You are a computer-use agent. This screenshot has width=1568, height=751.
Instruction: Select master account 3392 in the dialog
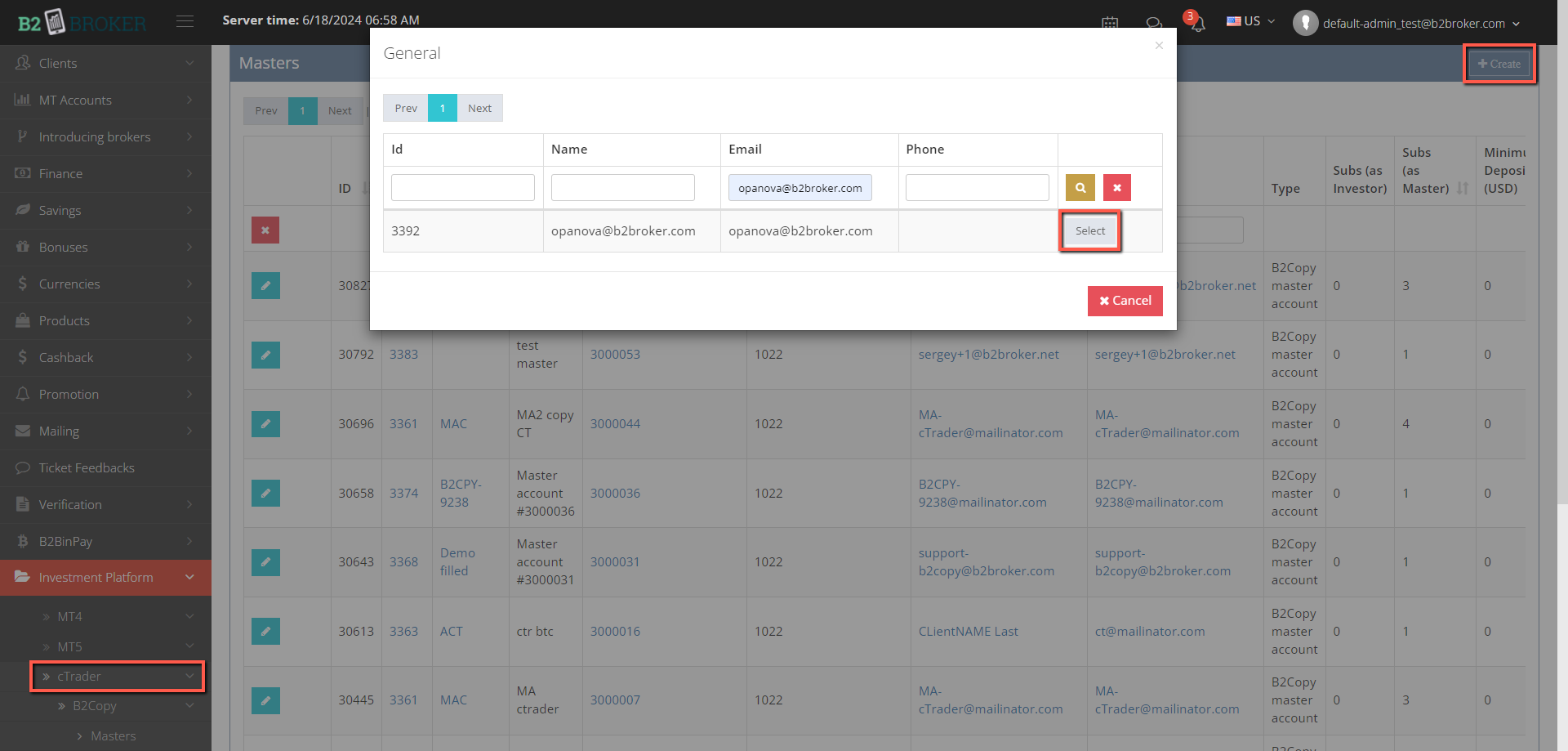click(1089, 230)
